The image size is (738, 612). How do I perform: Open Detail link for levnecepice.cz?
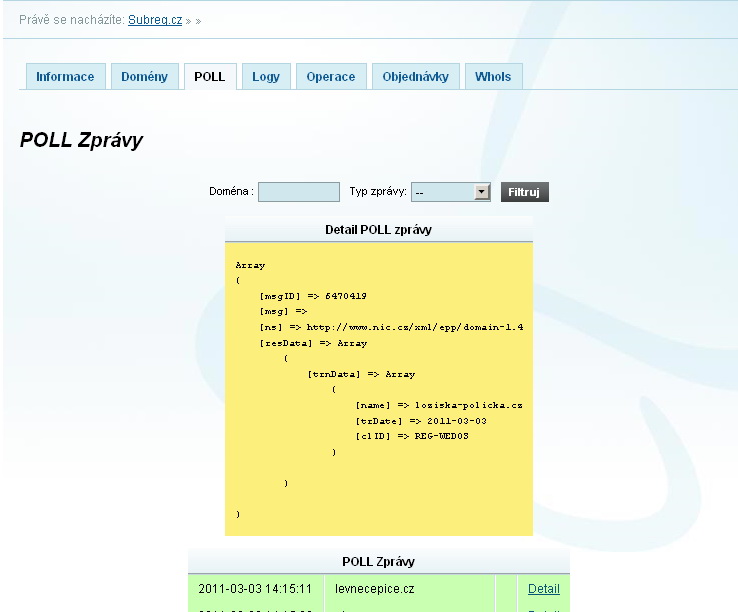click(543, 589)
